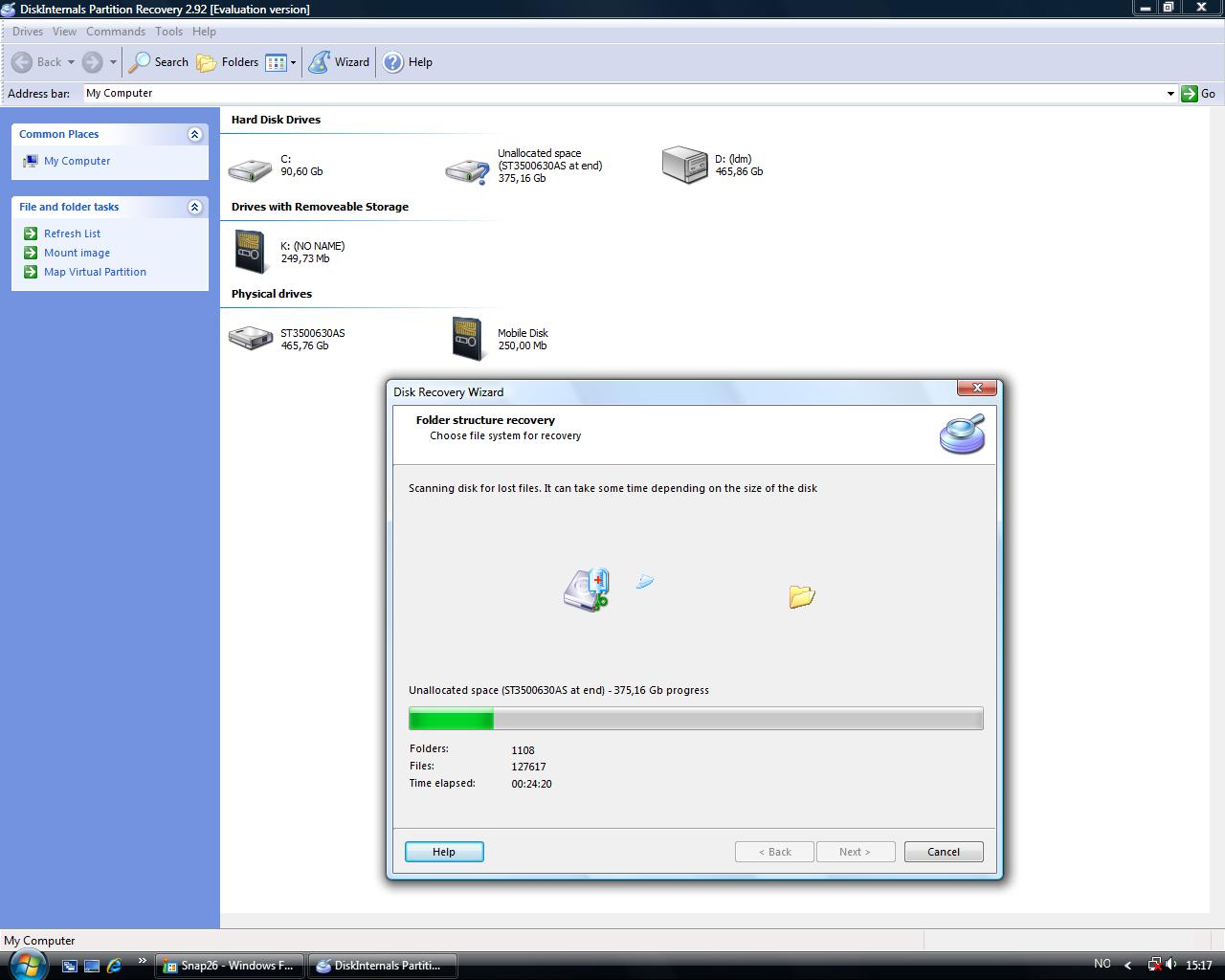This screenshot has width=1225, height=980.
Task: Select the C: drive icon
Action: pyautogui.click(x=251, y=170)
